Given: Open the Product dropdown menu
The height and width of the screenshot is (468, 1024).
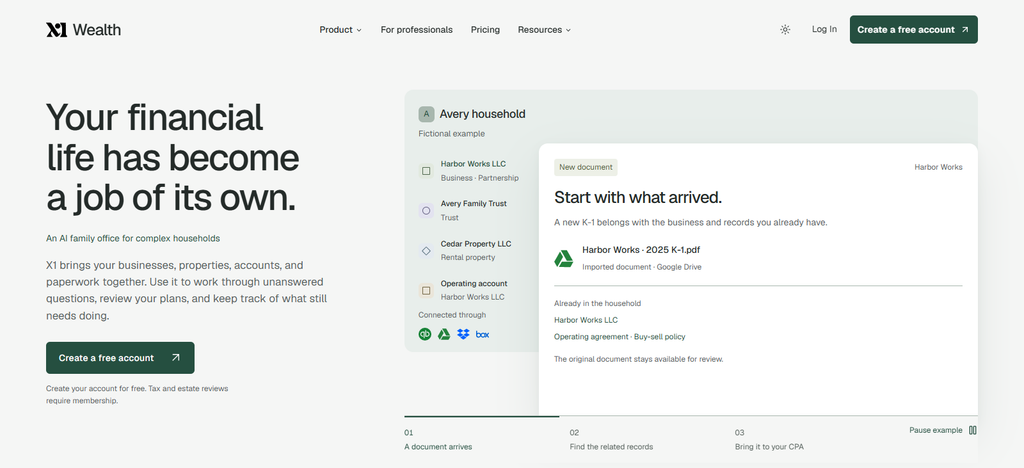Looking at the screenshot, I should [x=340, y=29].
